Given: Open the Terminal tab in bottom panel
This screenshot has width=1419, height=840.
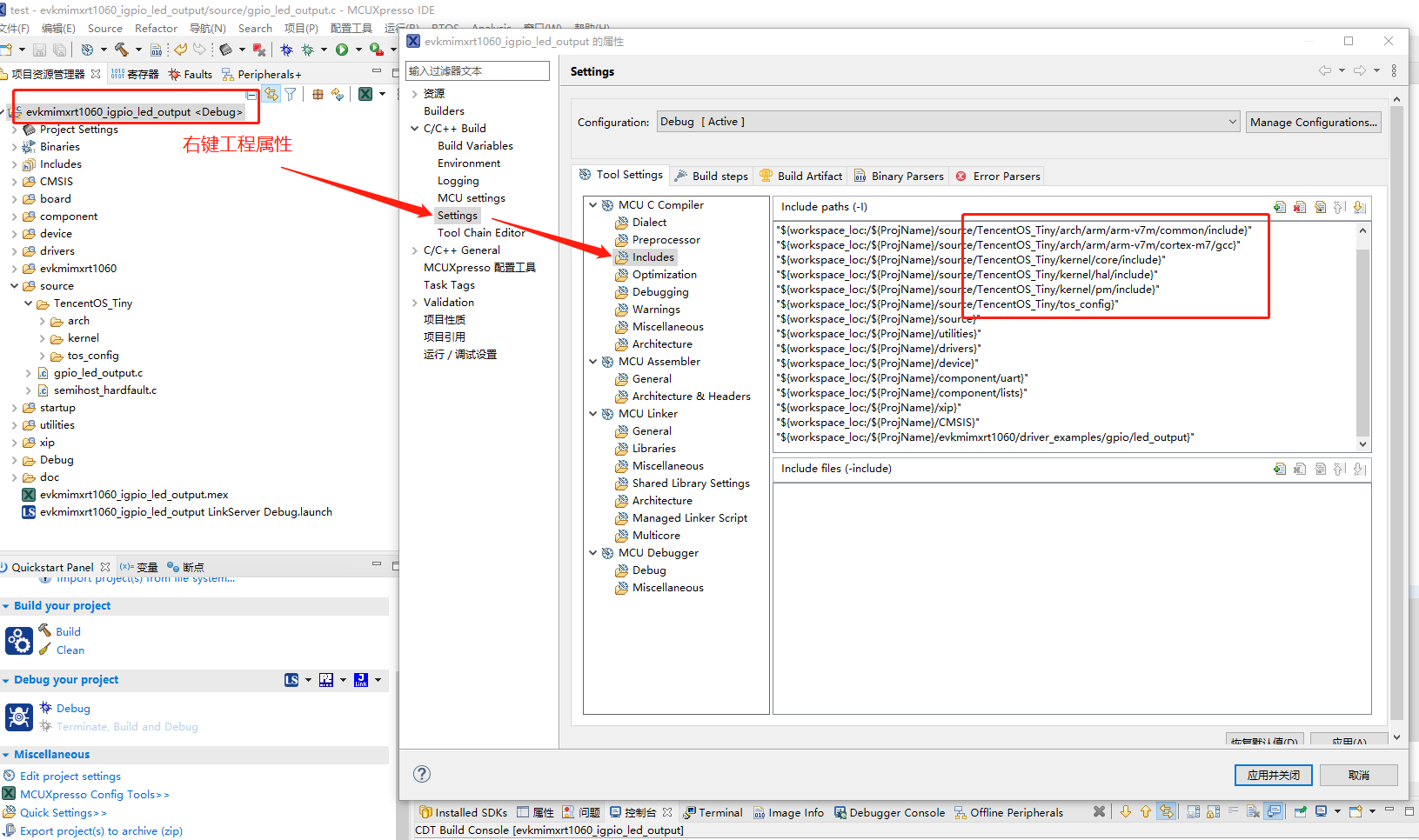Looking at the screenshot, I should (713, 812).
